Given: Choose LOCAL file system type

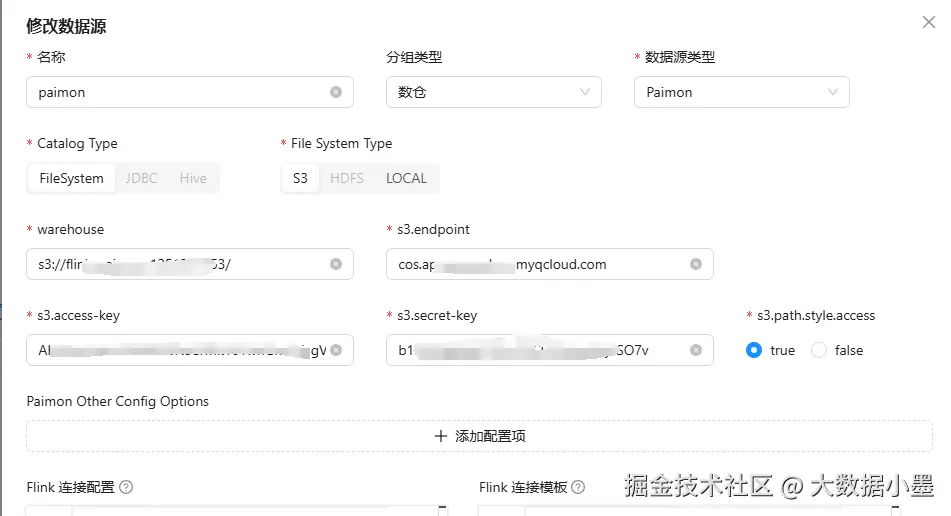Looking at the screenshot, I should [x=406, y=178].
